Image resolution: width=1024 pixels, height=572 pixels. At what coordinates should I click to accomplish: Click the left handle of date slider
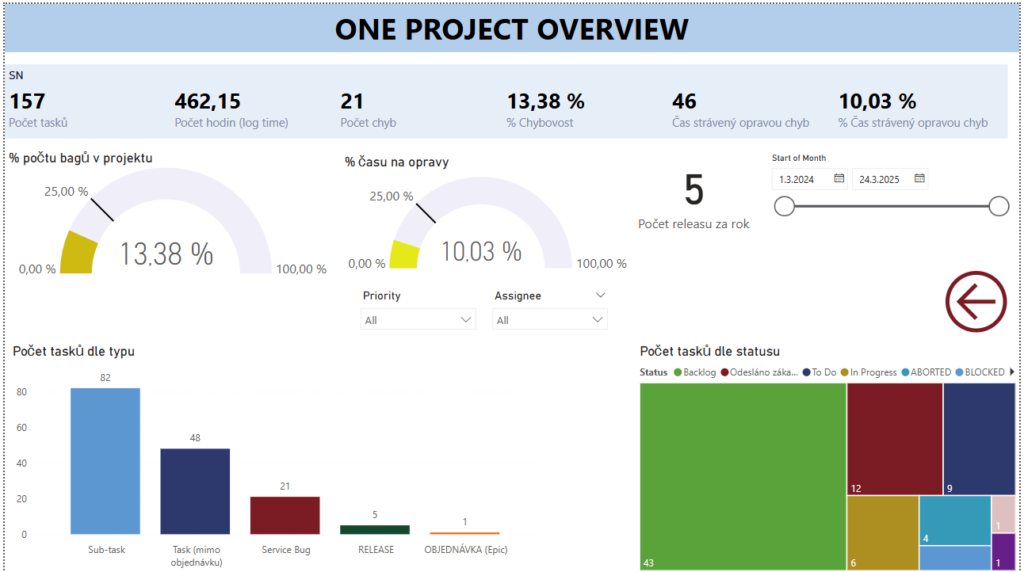[x=785, y=206]
